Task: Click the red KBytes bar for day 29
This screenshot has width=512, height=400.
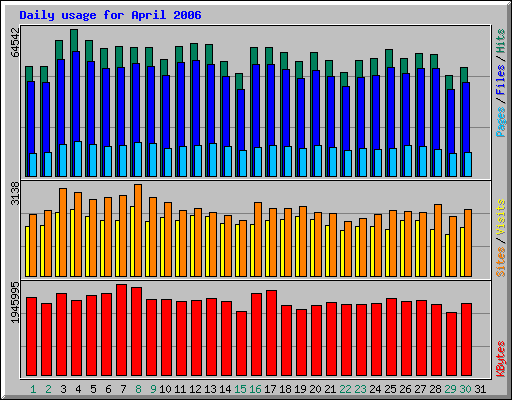Action: point(451,344)
